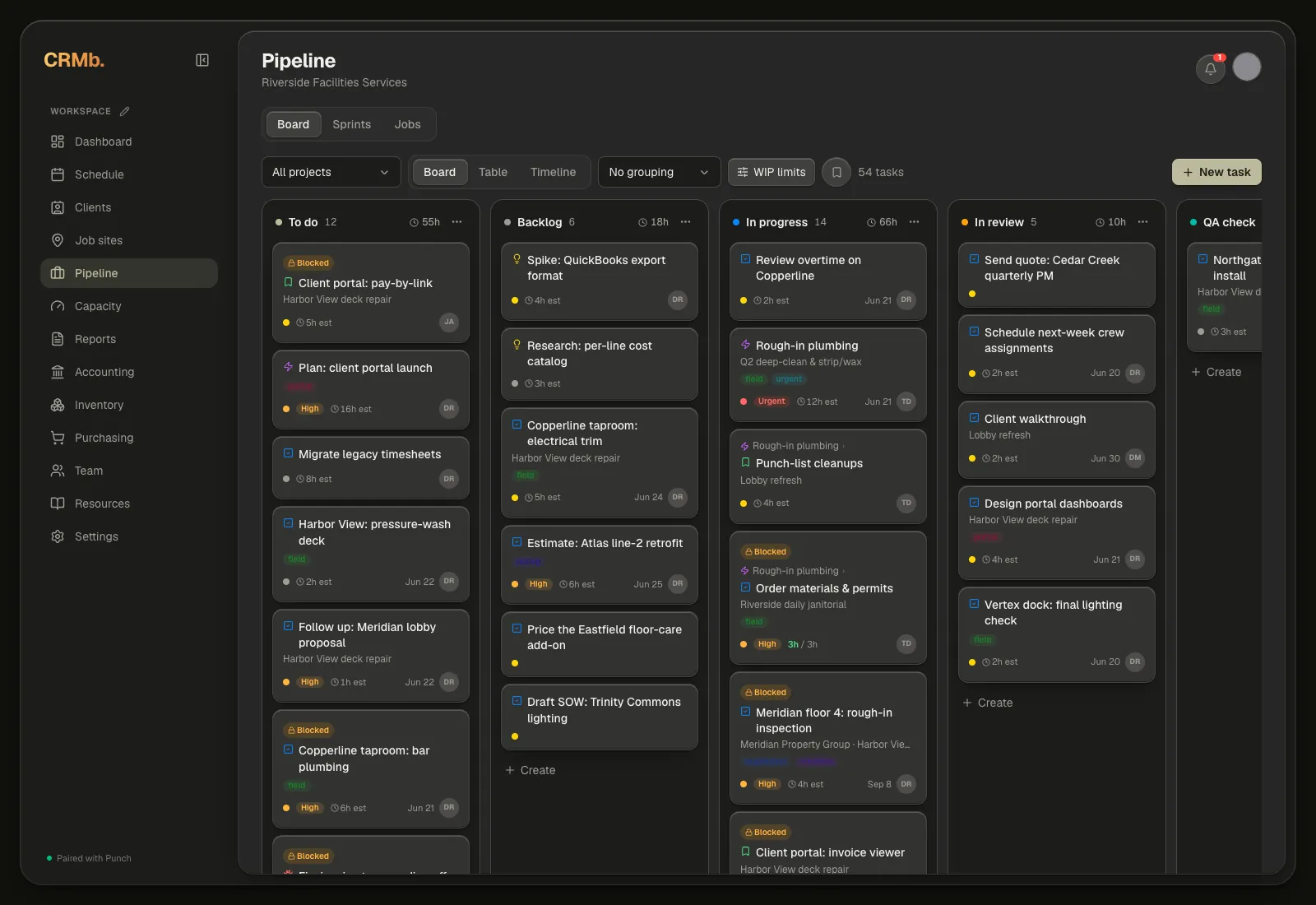Open notifications bell
The width and height of the screenshot is (1316, 905).
(x=1211, y=68)
